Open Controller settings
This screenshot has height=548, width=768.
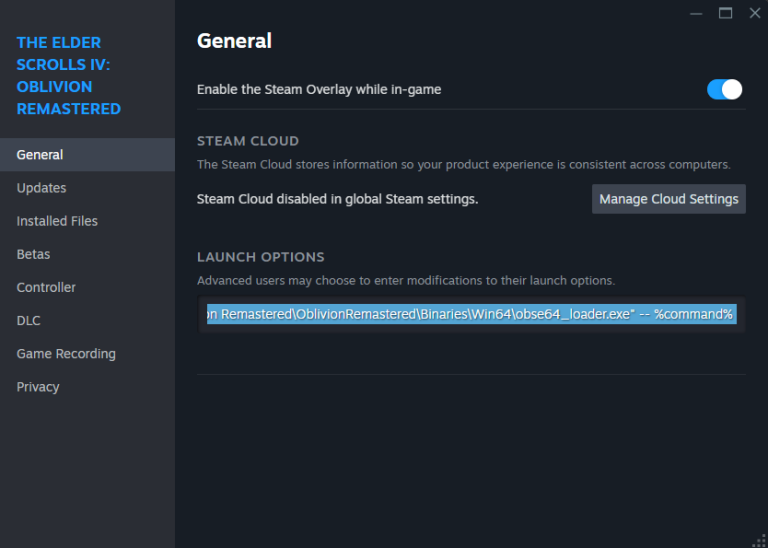coord(46,287)
